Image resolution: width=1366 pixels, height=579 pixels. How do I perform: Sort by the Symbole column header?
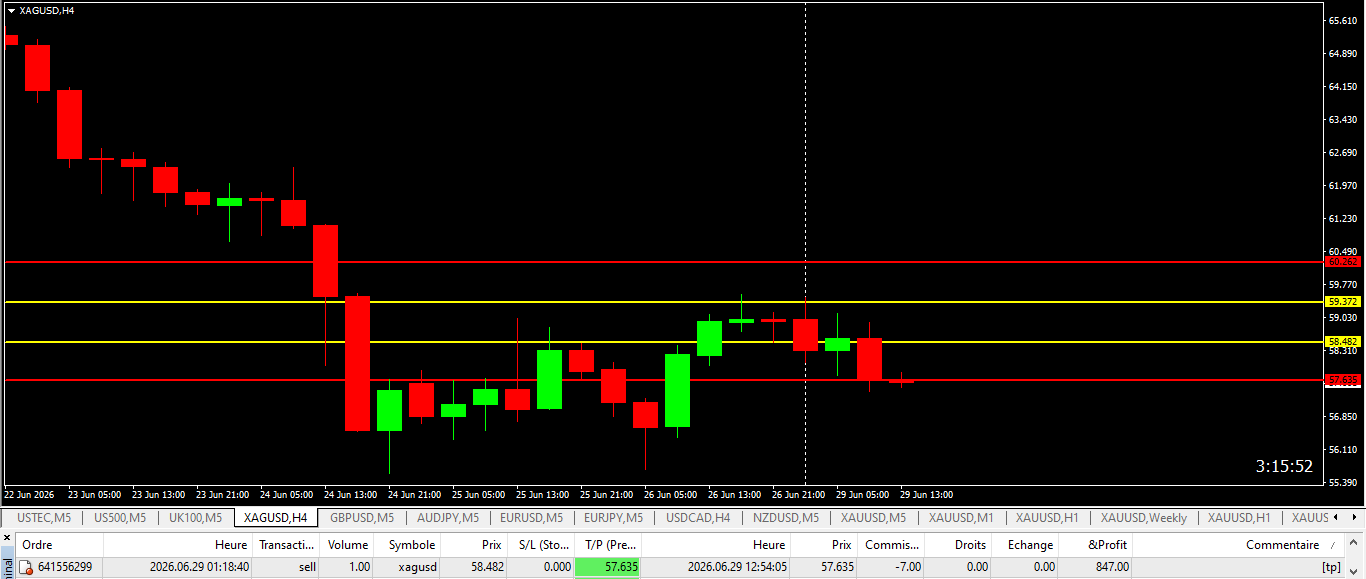pos(411,545)
